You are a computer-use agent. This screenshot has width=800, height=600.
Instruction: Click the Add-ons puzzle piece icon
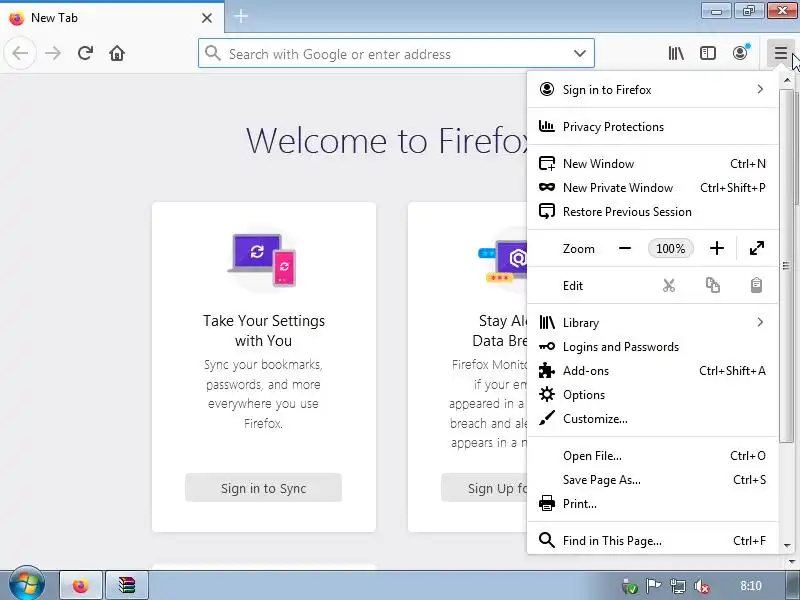click(x=547, y=370)
